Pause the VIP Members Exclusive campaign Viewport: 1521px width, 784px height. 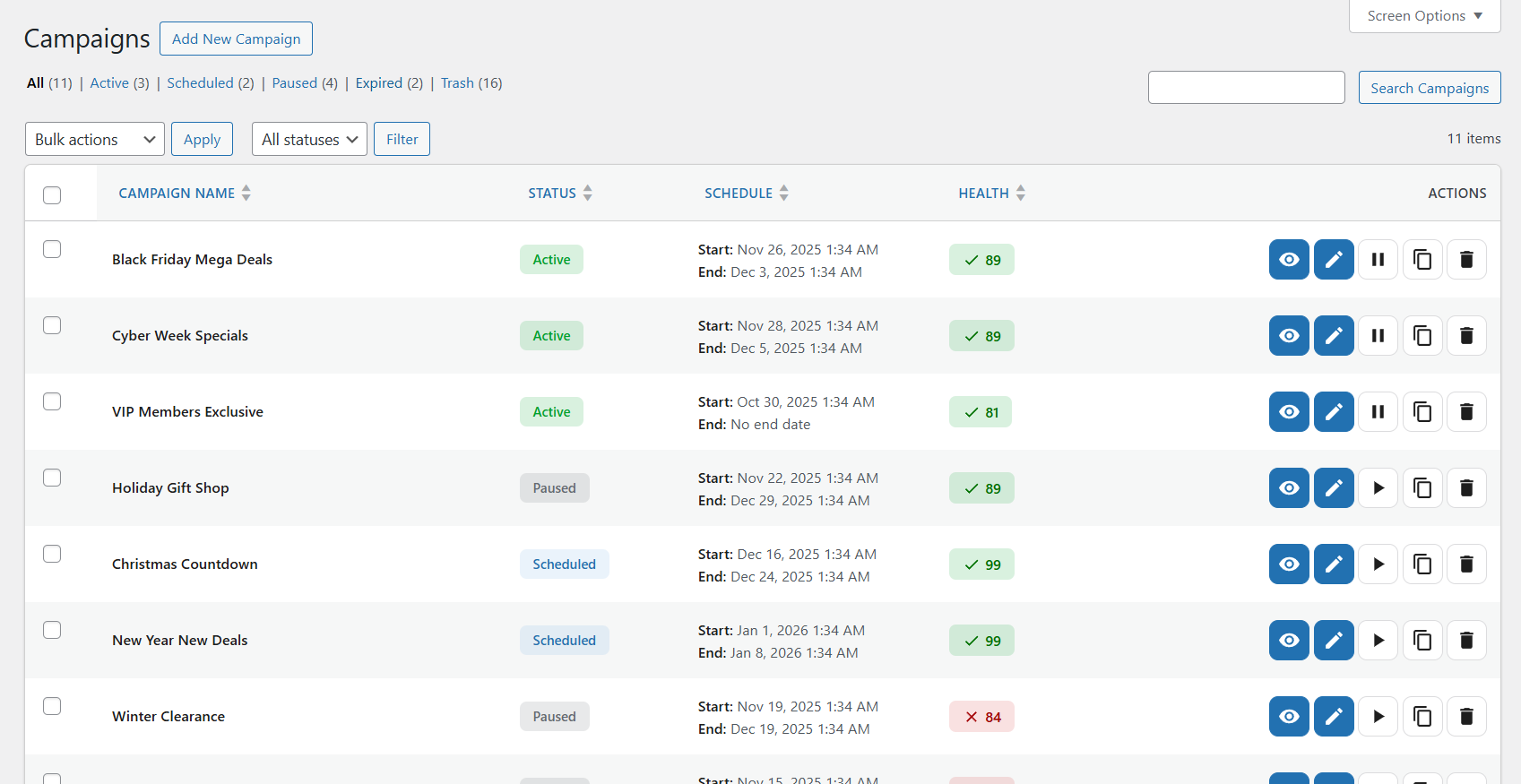pos(1378,412)
